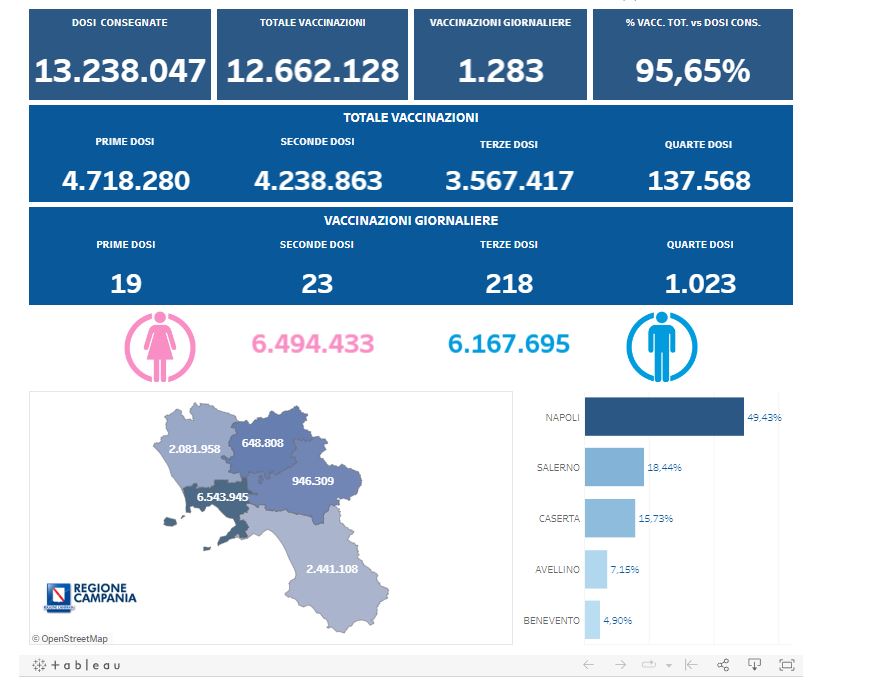Screen dimensions: 879x692
Task: Click the Regione Campania logo
Action: [x=91, y=597]
